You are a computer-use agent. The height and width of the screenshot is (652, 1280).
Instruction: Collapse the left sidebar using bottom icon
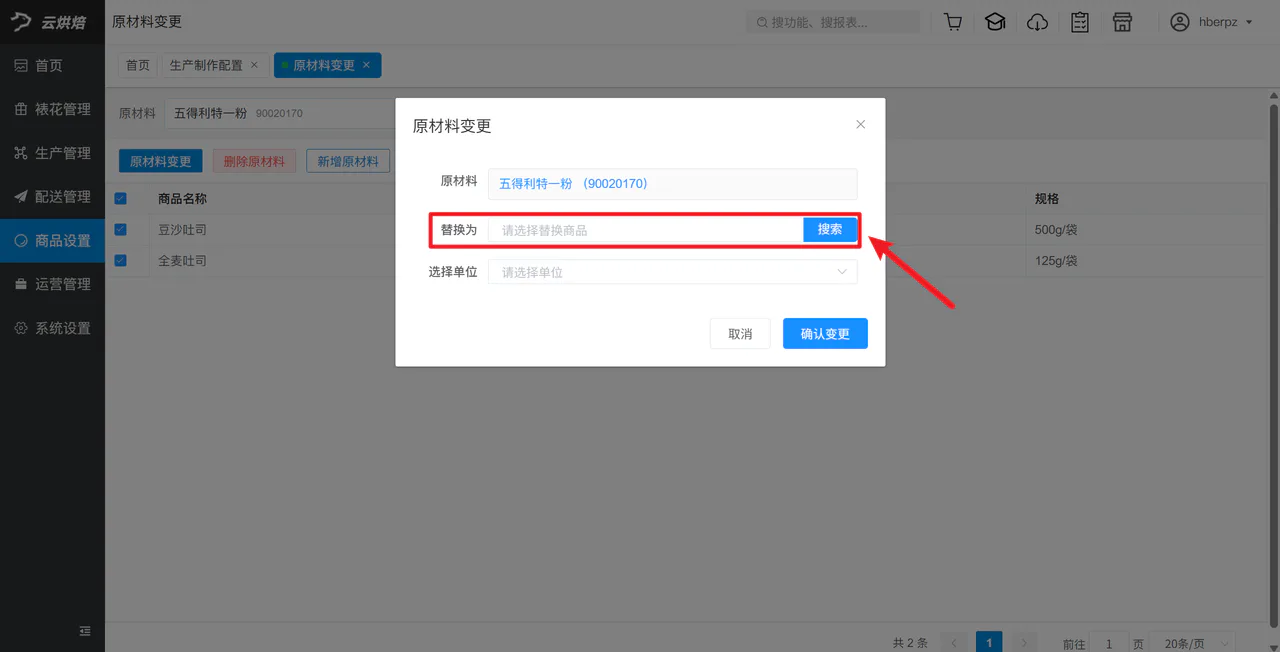pyautogui.click(x=85, y=631)
